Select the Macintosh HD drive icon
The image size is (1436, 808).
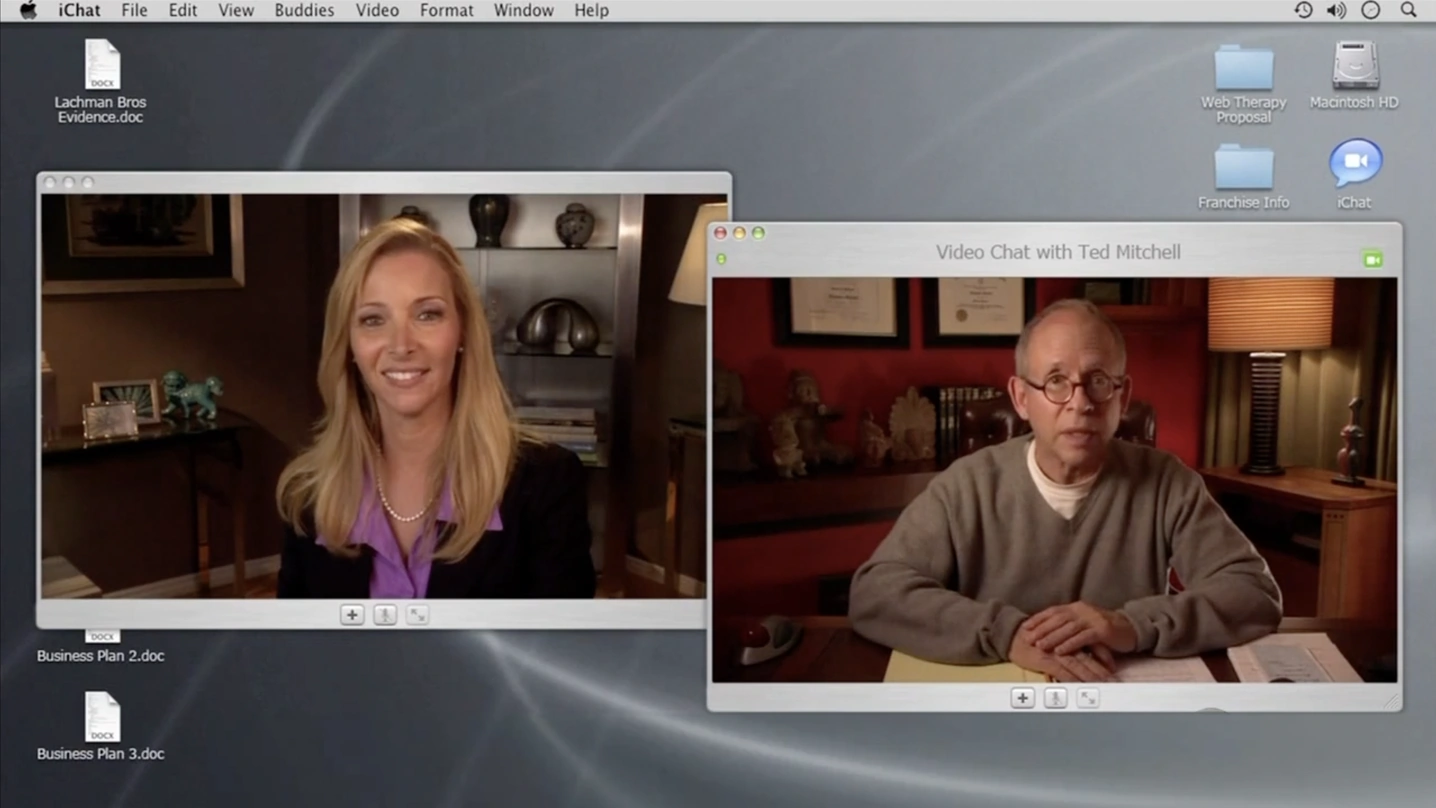pyautogui.click(x=1355, y=66)
